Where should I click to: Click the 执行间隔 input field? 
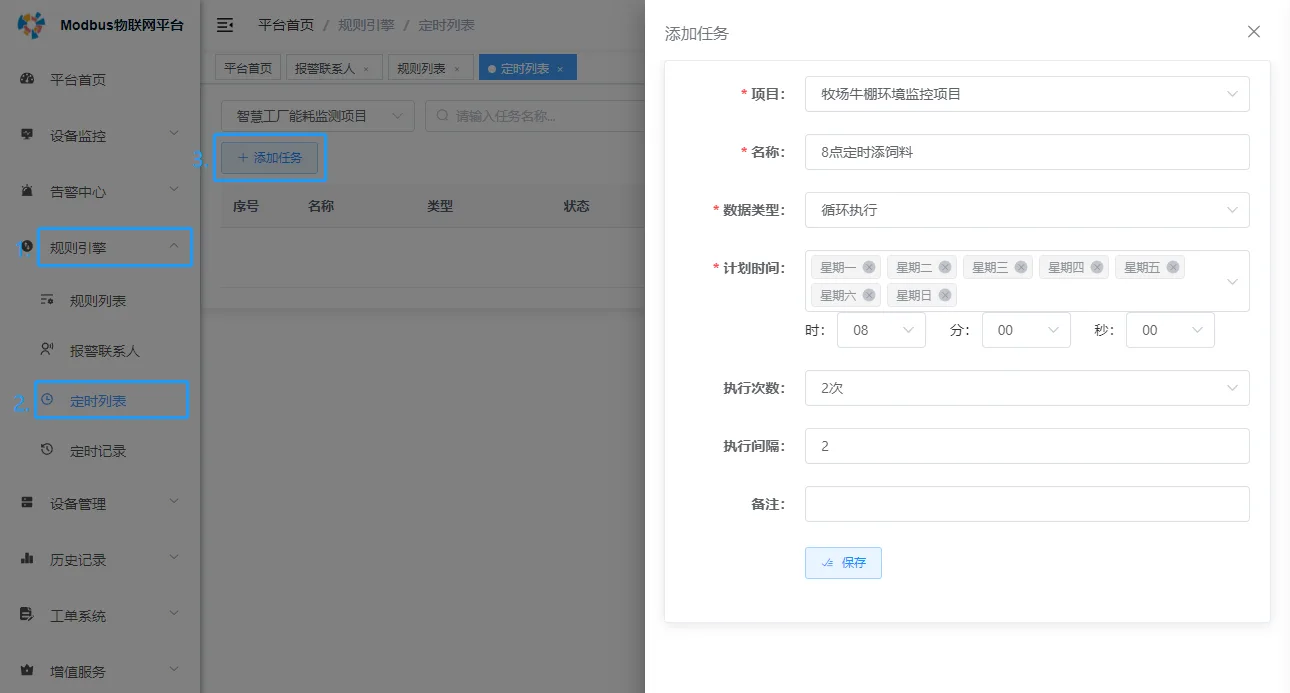[x=1027, y=446]
